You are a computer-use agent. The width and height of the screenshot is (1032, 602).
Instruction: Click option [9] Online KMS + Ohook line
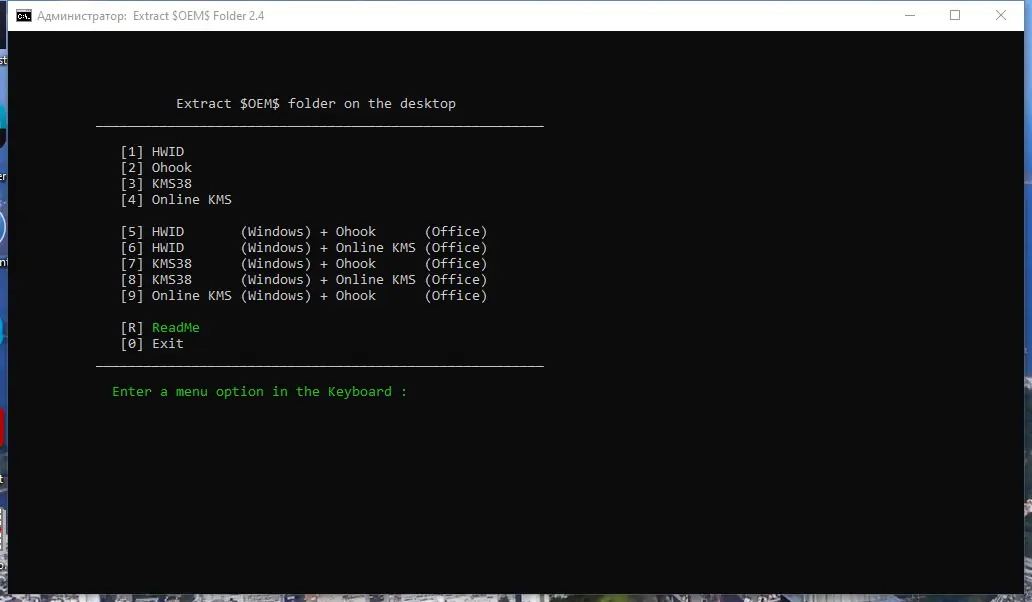click(304, 295)
